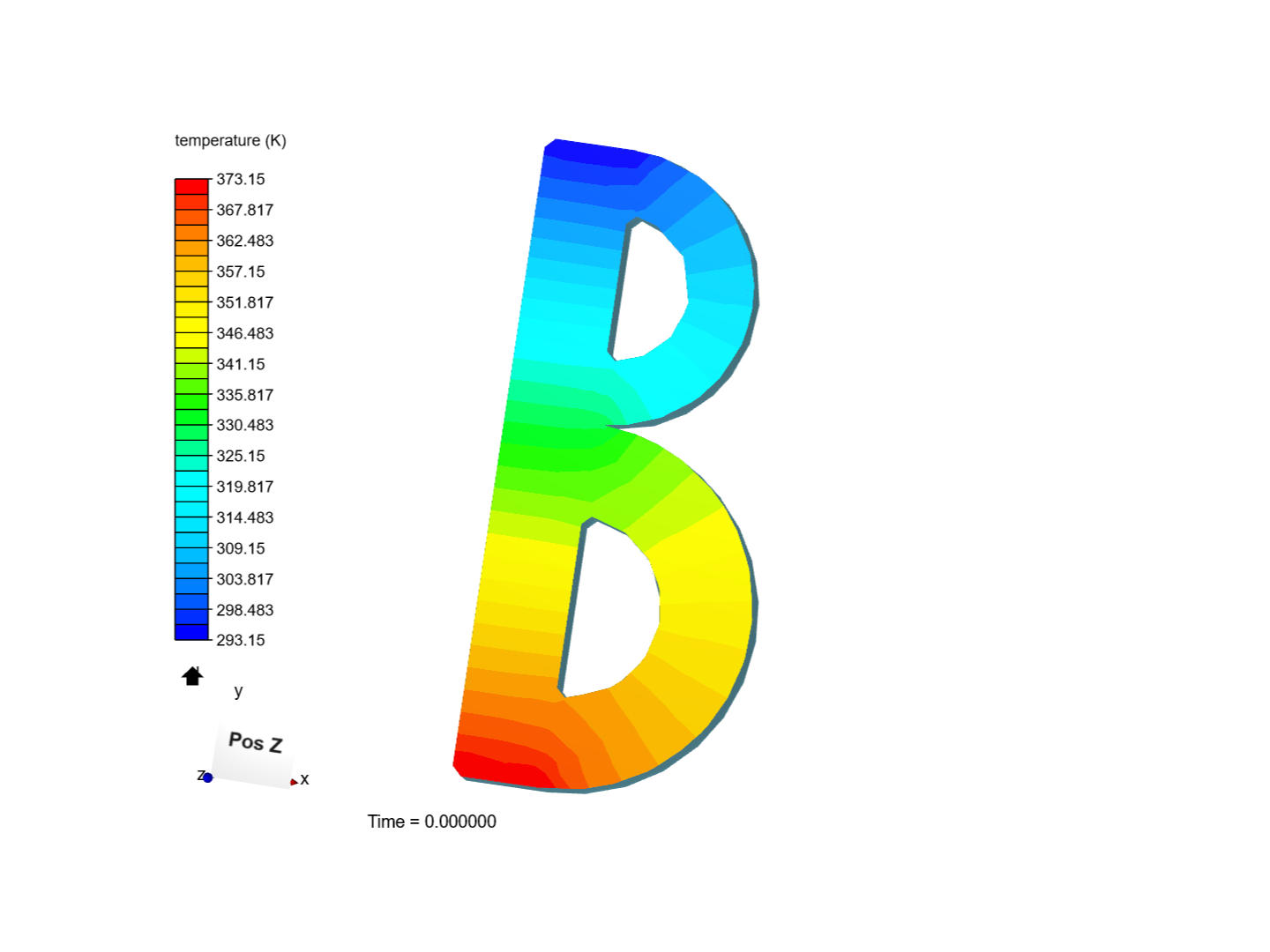This screenshot has height=952, width=1270.
Task: Click the Pos Z orientation cube face
Action: [x=256, y=743]
